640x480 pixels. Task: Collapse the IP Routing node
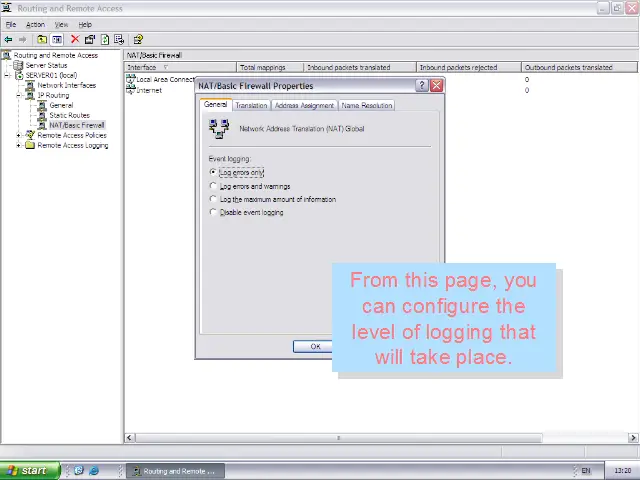[19, 96]
